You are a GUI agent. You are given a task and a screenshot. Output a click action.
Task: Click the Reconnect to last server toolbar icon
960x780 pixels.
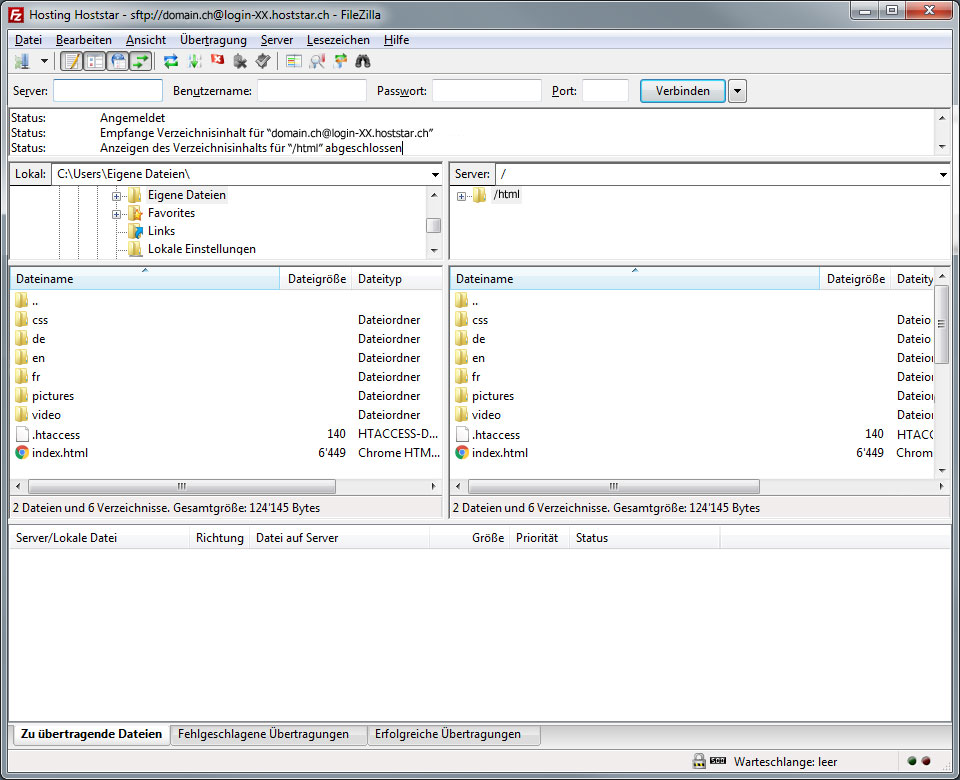pyautogui.click(x=263, y=61)
